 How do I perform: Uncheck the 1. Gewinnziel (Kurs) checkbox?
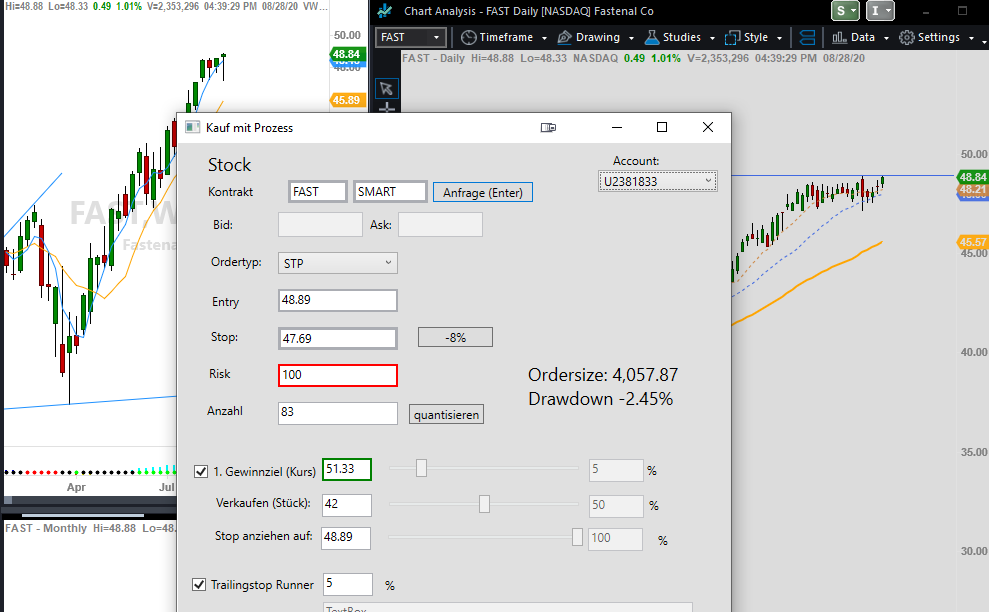point(201,471)
